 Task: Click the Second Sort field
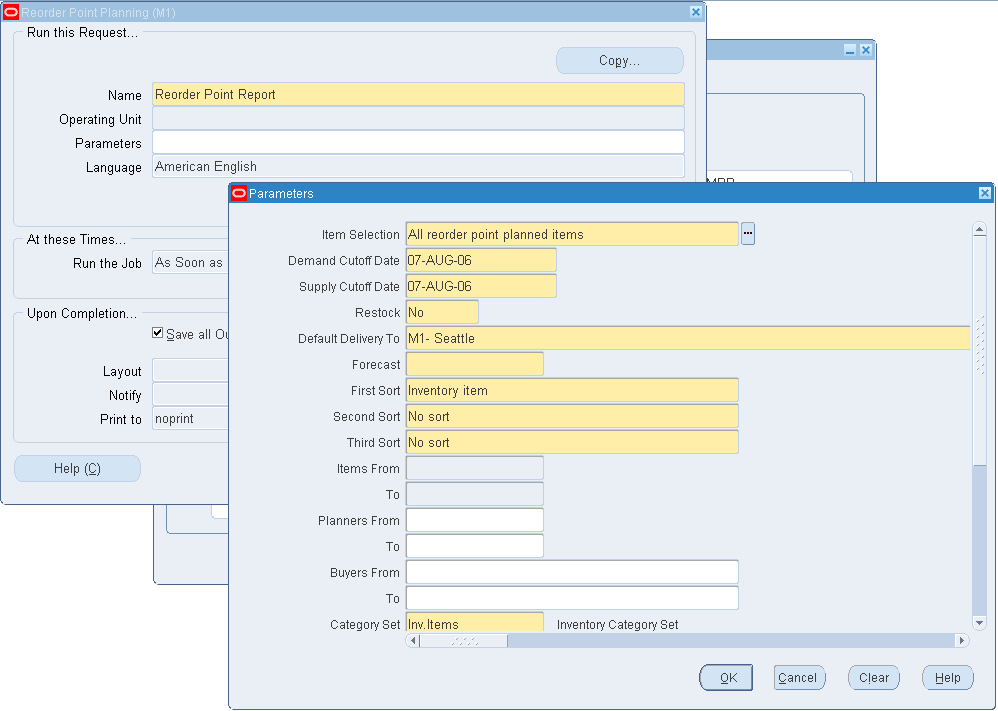click(572, 416)
